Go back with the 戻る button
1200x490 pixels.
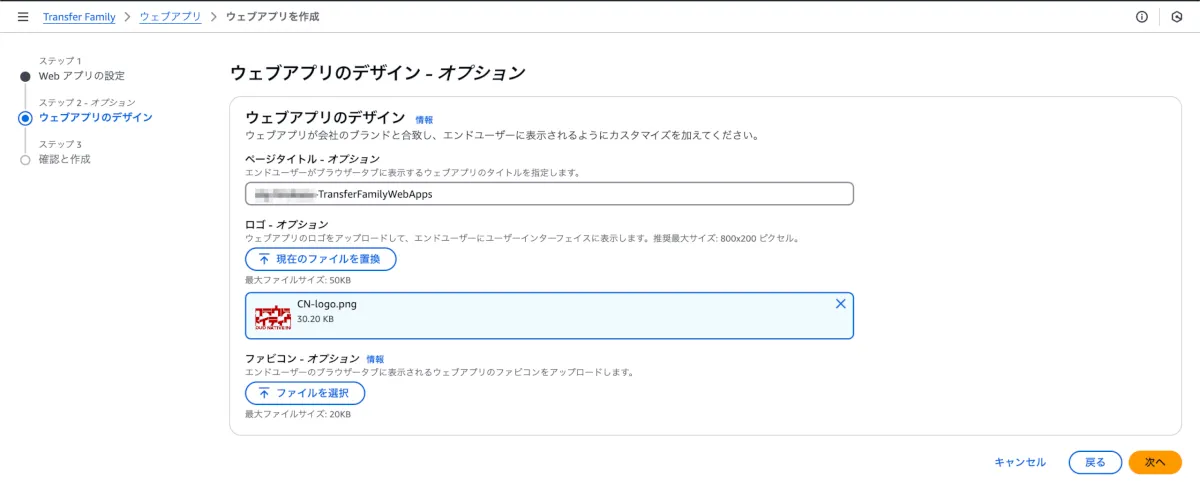click(x=1095, y=462)
